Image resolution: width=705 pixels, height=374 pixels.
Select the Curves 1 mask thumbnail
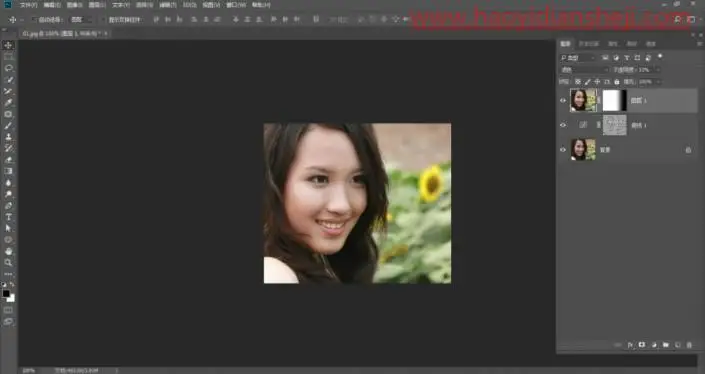click(614, 125)
